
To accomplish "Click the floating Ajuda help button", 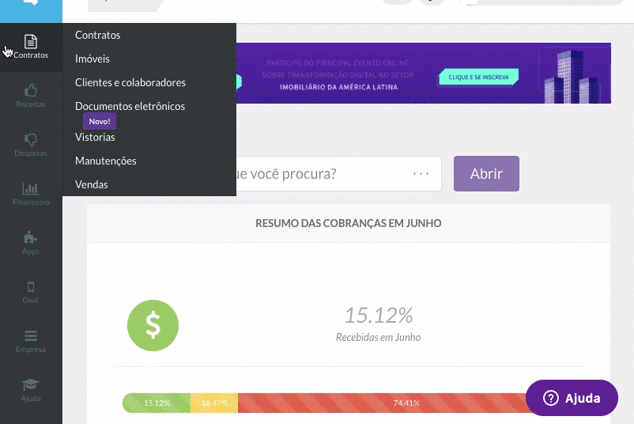I will pyautogui.click(x=572, y=398).
